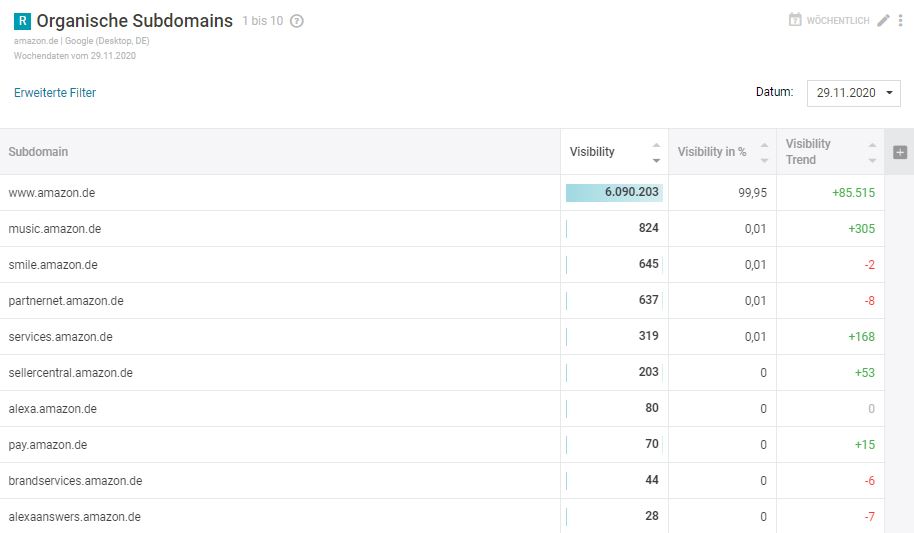Open the music.amazon.de subdomain entry
914x533 pixels.
[54, 229]
